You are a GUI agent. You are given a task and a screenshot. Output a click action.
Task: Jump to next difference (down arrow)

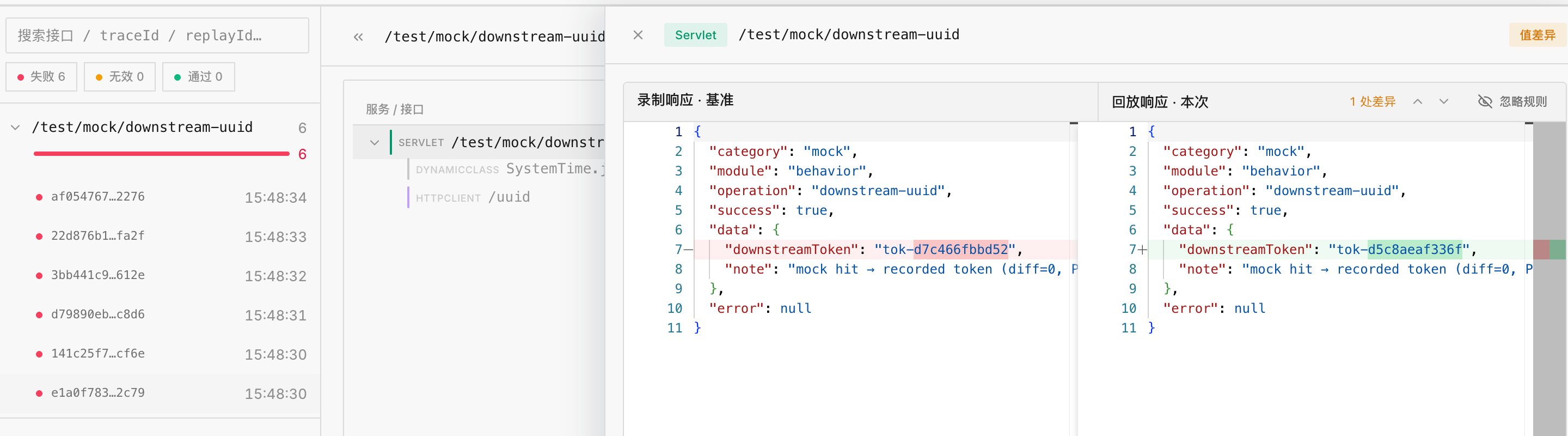(x=1444, y=102)
